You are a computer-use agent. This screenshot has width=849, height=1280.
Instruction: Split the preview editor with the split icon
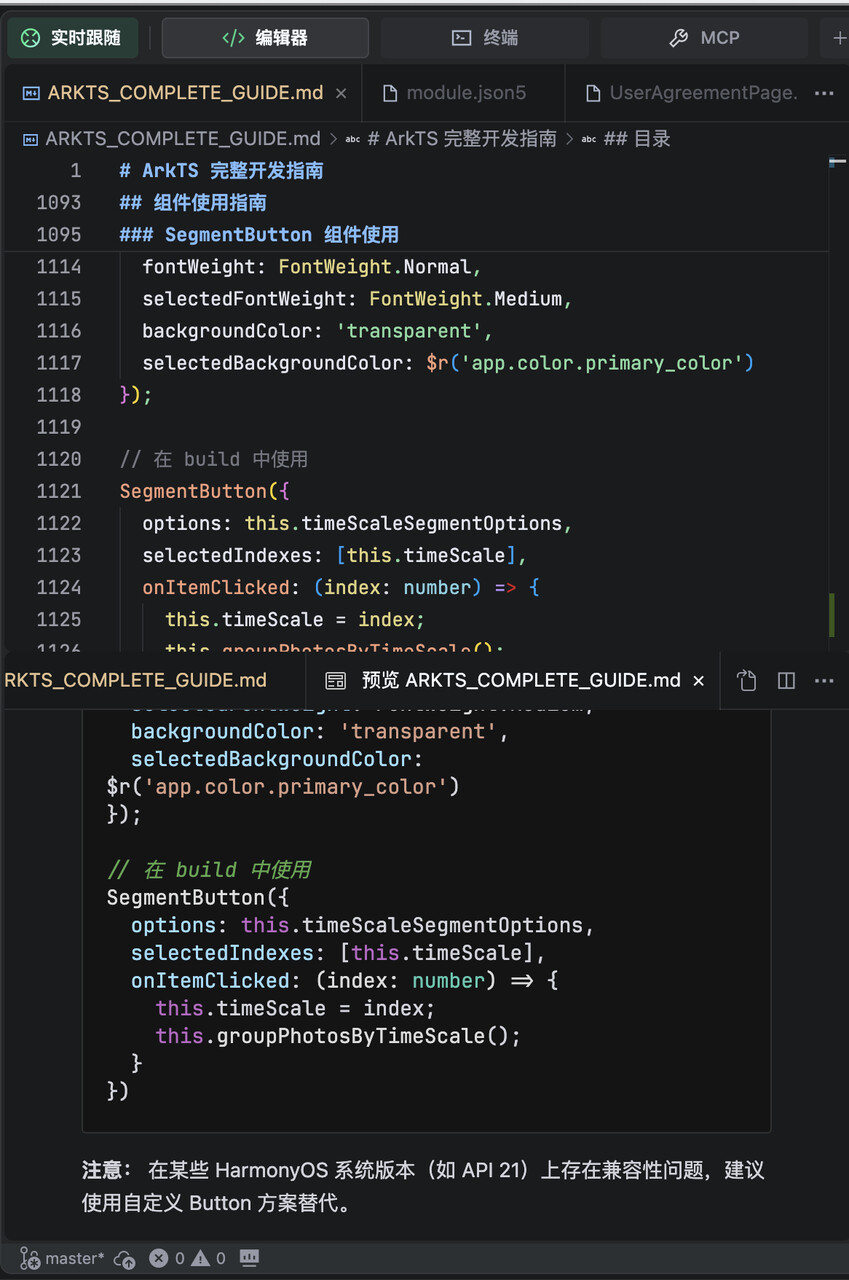point(786,680)
